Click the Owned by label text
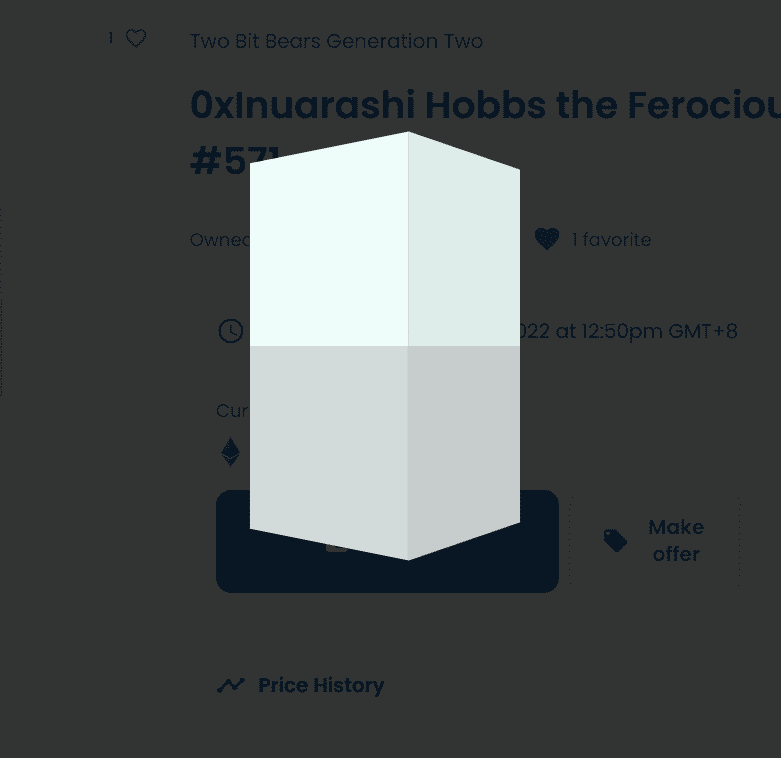Viewport: 781px width, 758px height. tap(219, 240)
